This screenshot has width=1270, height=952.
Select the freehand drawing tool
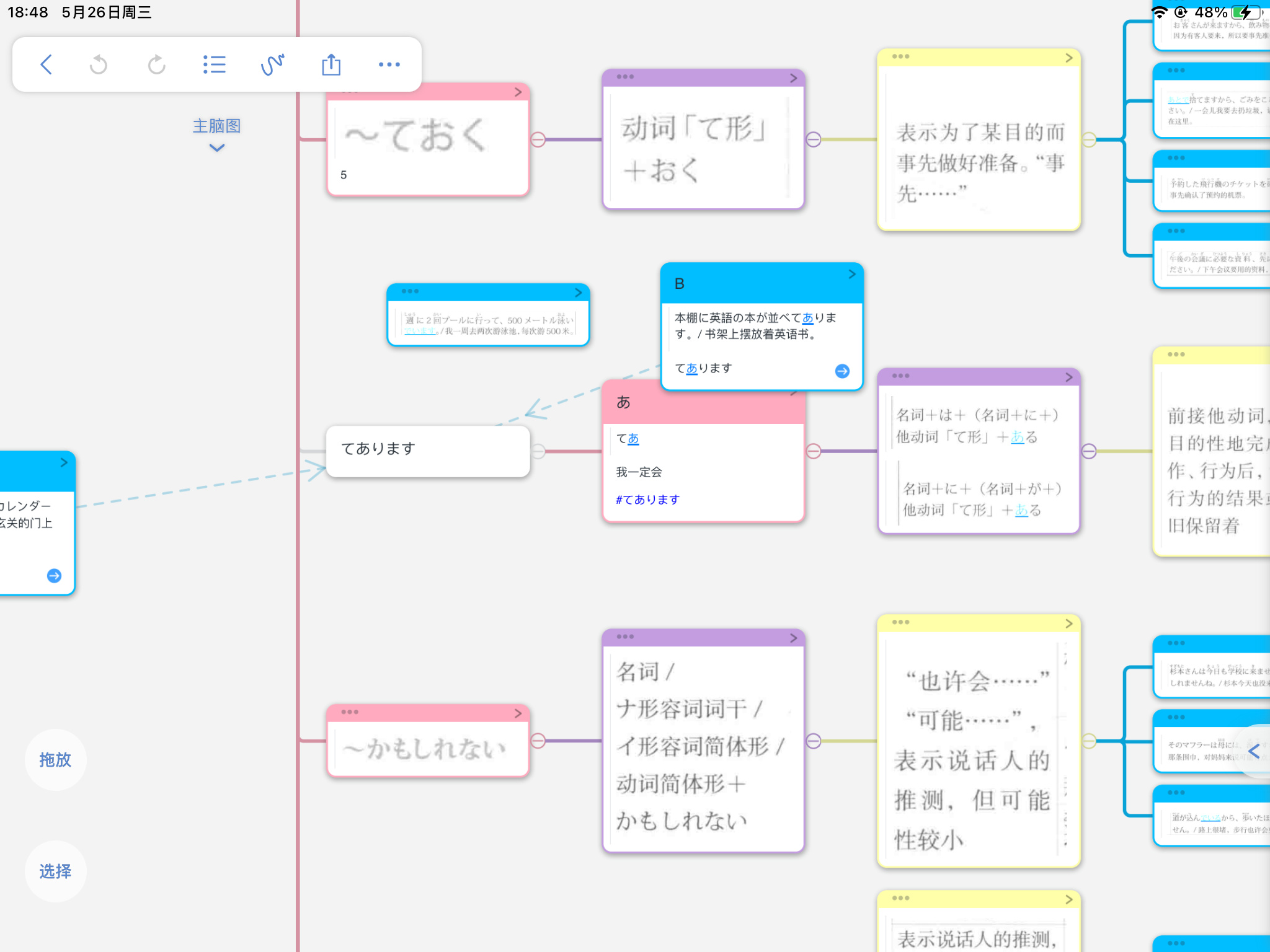coord(272,64)
